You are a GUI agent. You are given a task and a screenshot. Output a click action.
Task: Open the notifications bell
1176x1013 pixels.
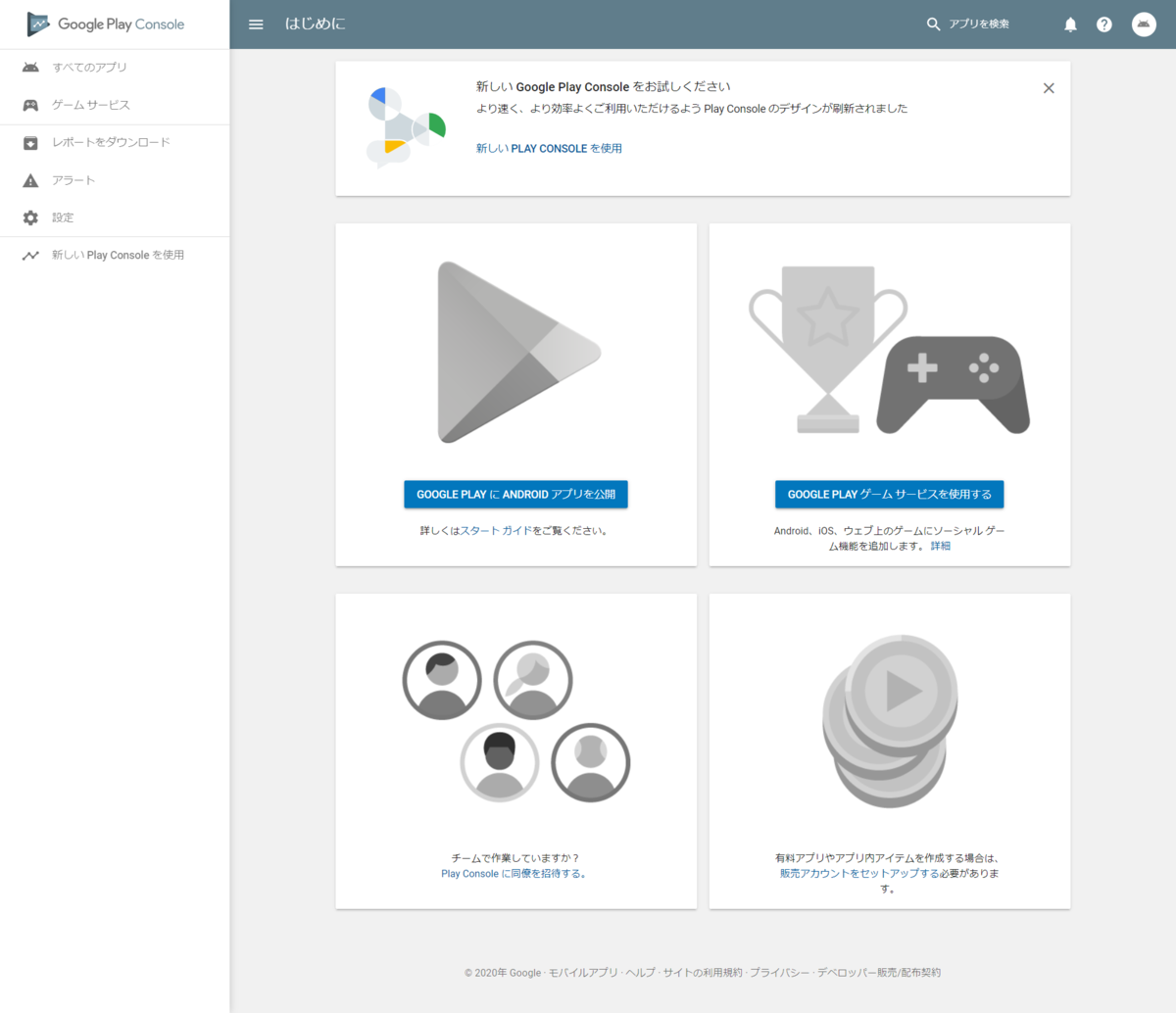point(1070,24)
